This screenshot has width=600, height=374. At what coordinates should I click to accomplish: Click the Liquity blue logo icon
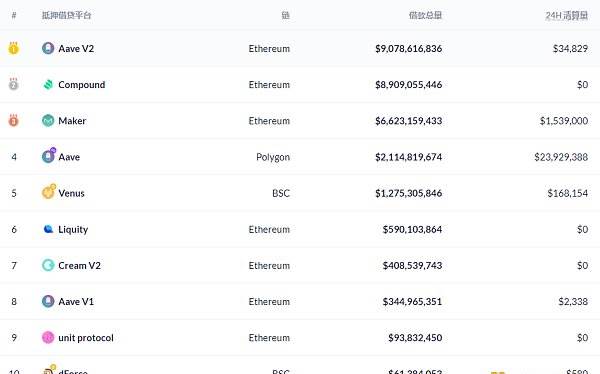click(48, 229)
